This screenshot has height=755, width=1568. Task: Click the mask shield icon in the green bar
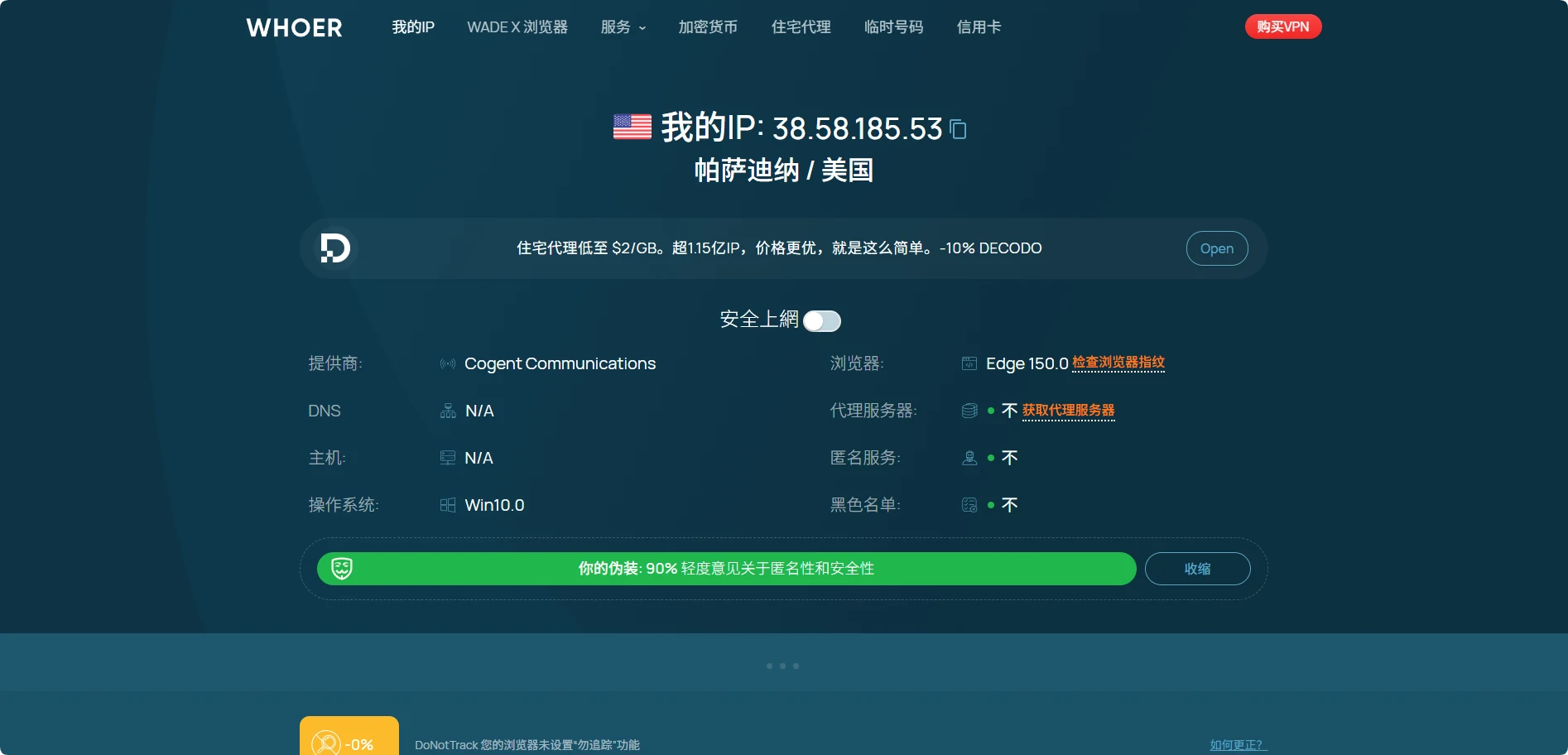click(x=342, y=568)
